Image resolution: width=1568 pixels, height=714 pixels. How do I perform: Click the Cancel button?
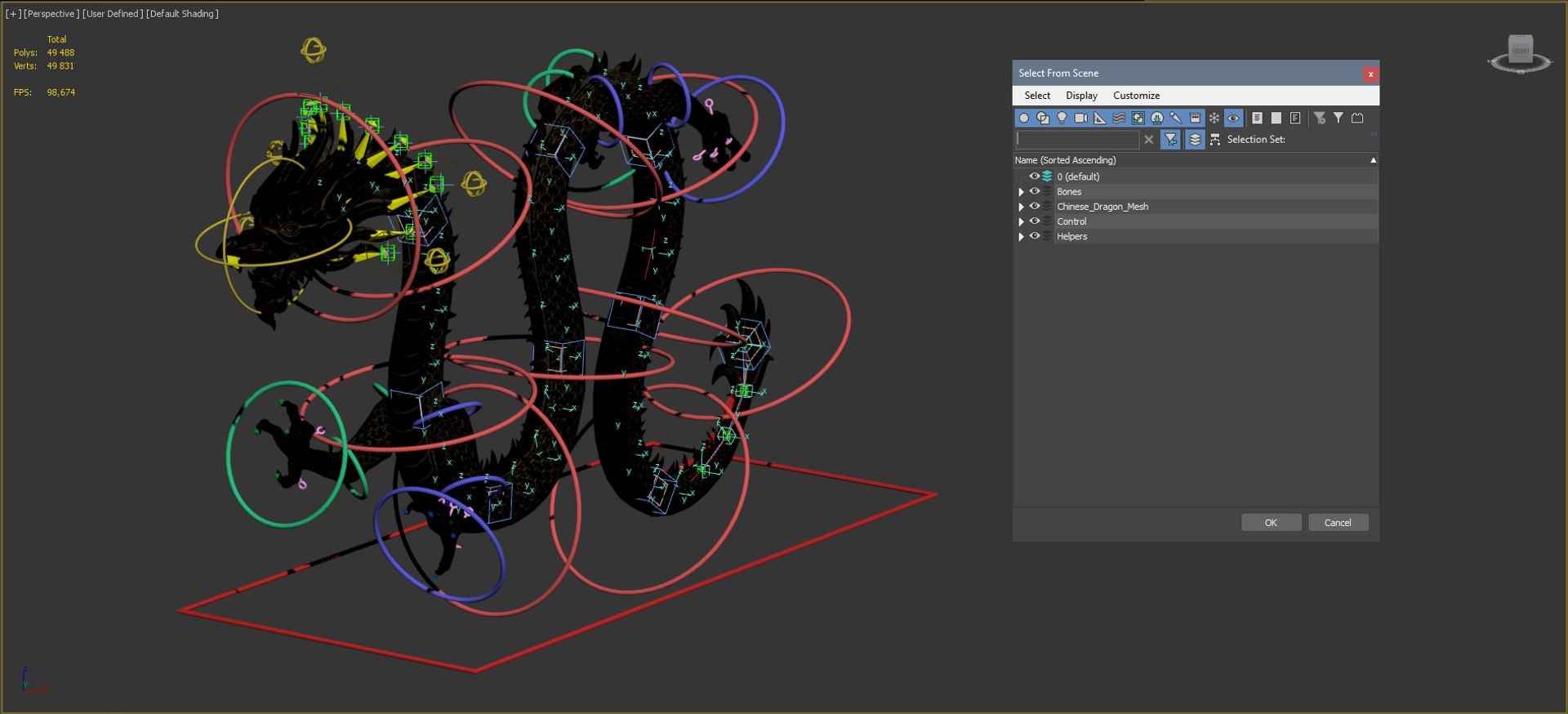coord(1338,523)
